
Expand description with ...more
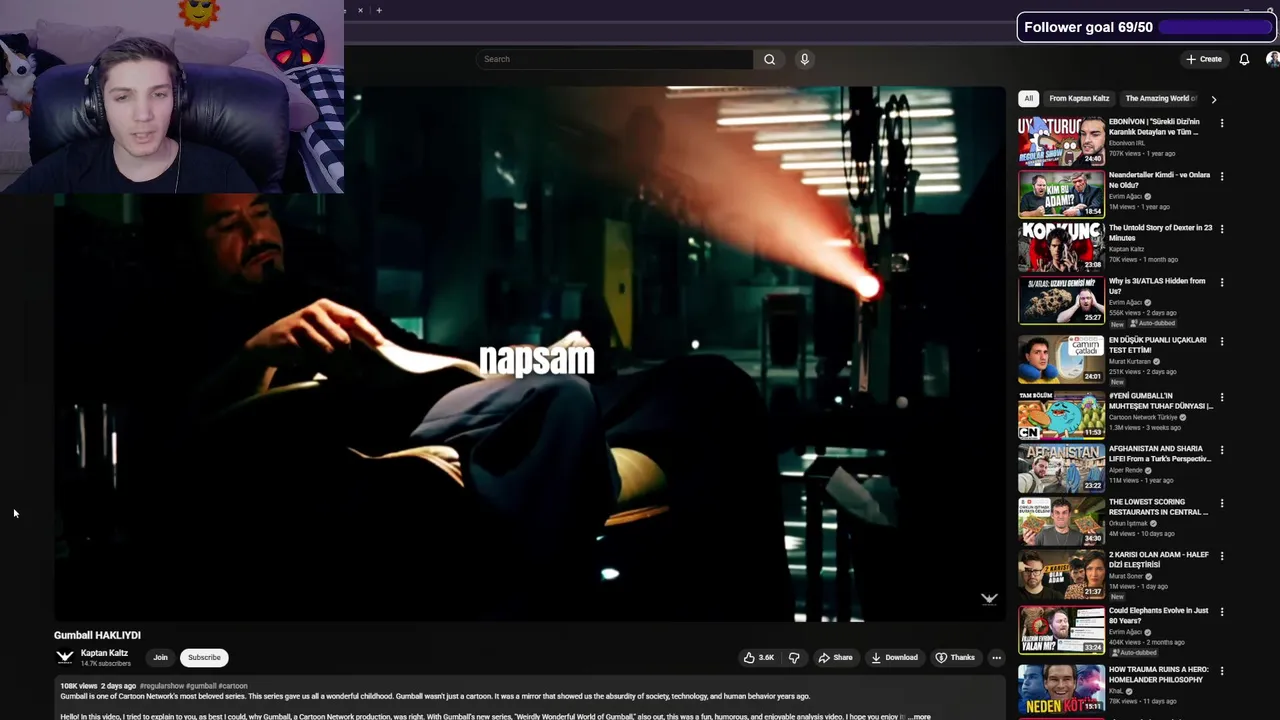919,717
